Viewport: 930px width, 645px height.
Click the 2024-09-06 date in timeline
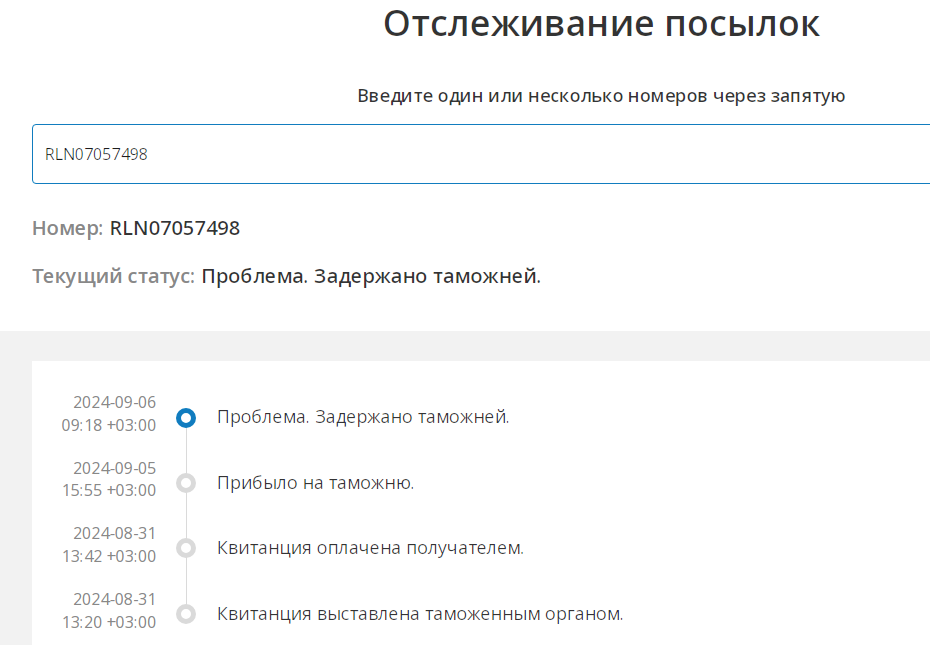coord(114,402)
